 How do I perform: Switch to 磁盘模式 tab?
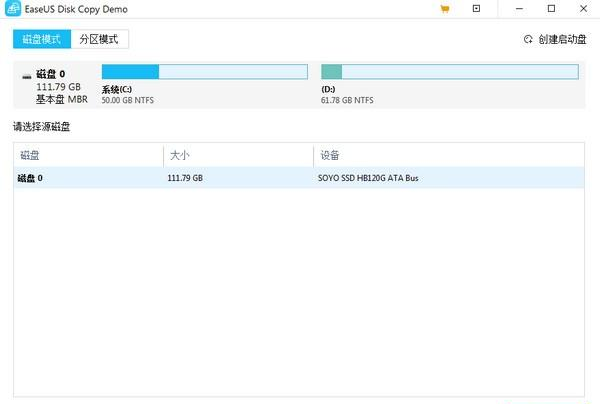click(42, 39)
